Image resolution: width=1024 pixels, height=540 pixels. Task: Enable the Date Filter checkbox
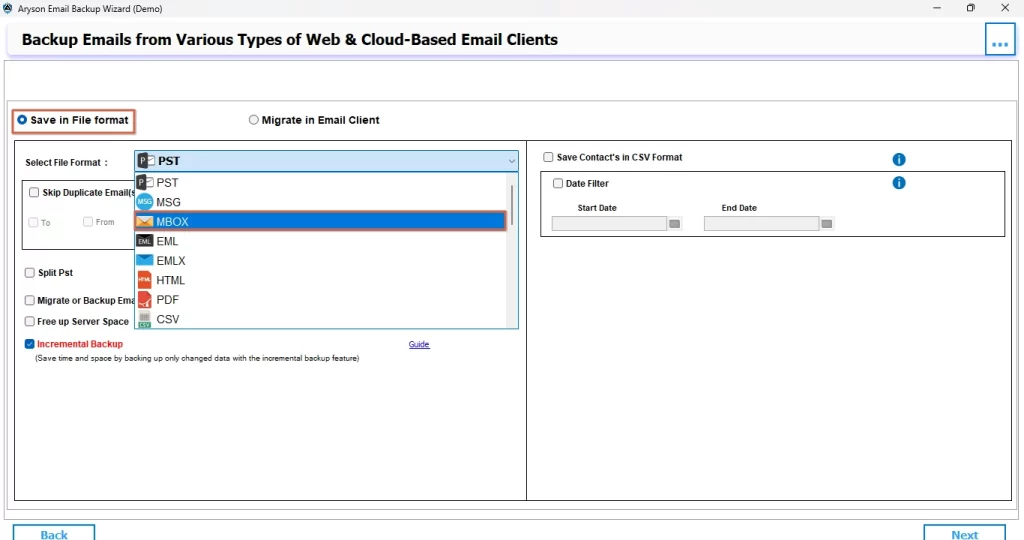pyautogui.click(x=558, y=183)
